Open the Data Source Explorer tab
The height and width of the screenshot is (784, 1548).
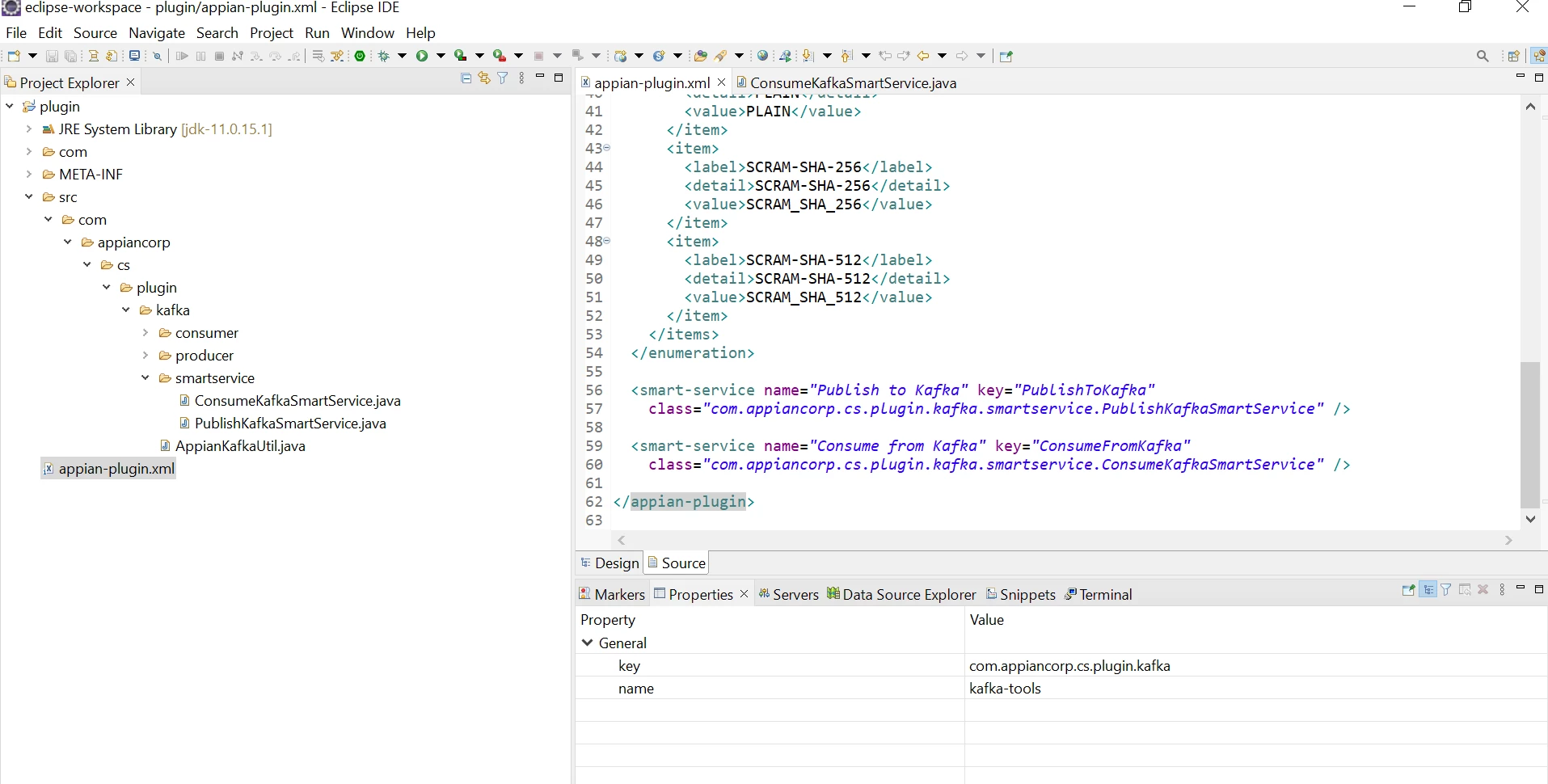pyautogui.click(x=901, y=594)
